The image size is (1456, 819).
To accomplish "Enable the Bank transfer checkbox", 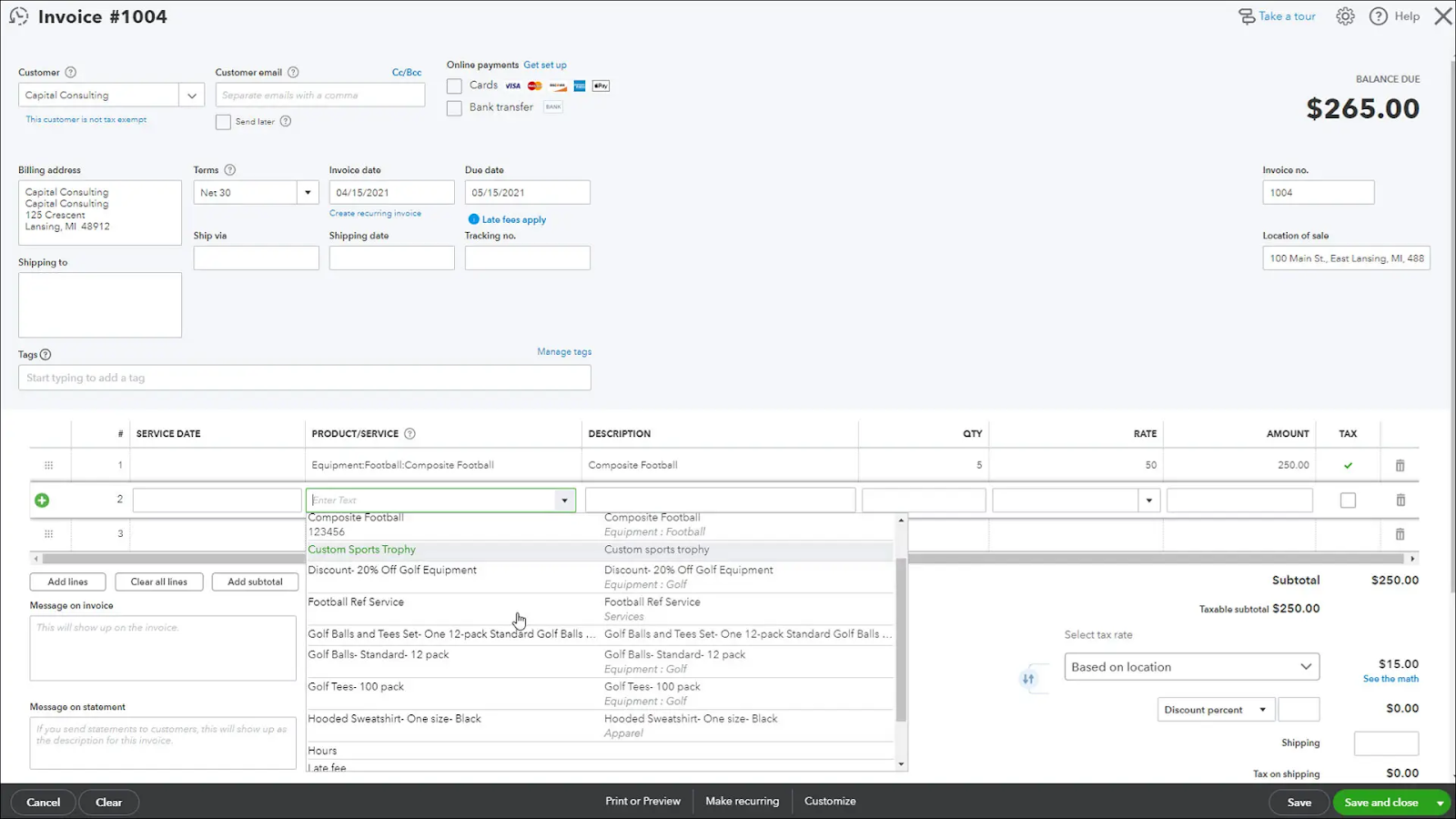I will coord(453,107).
